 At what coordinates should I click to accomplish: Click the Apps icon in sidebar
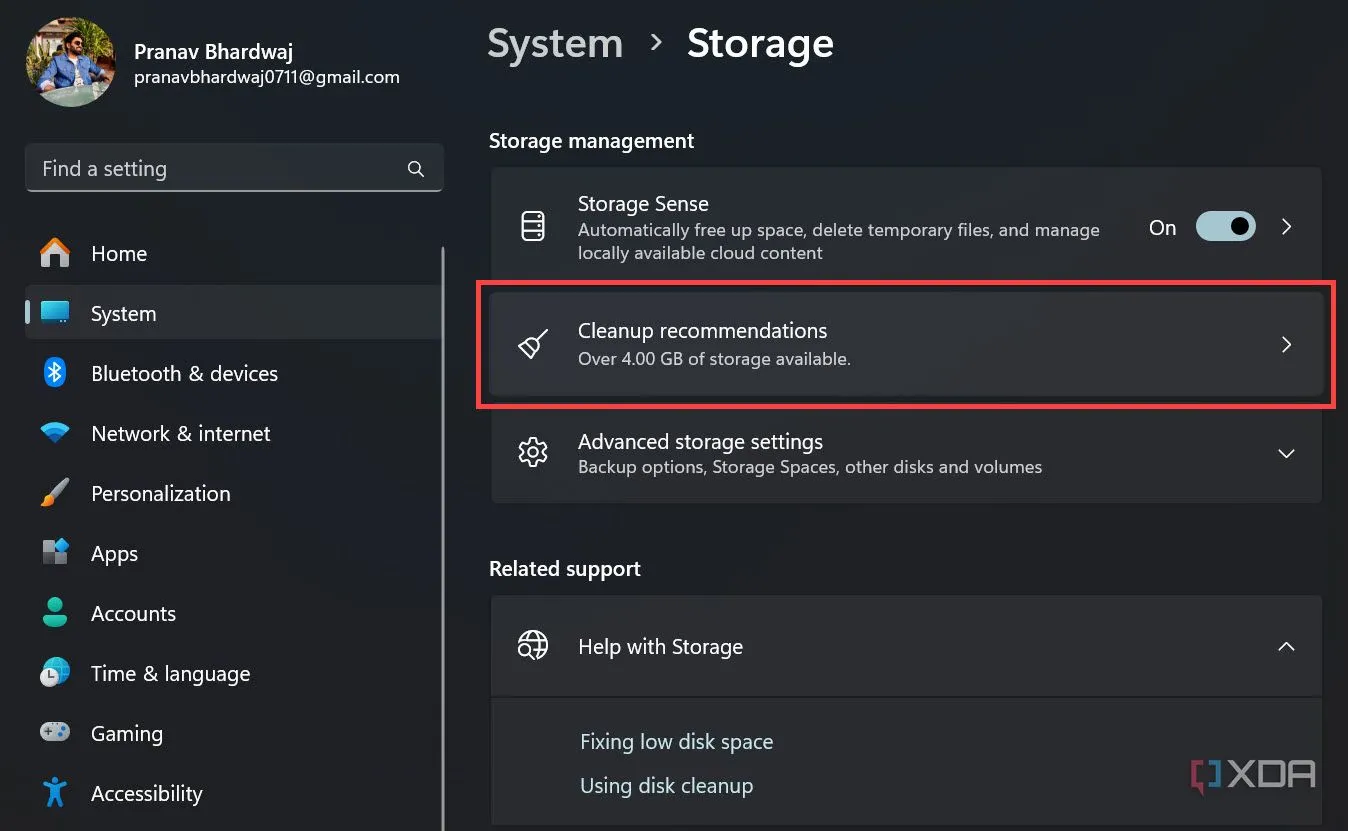pos(55,553)
